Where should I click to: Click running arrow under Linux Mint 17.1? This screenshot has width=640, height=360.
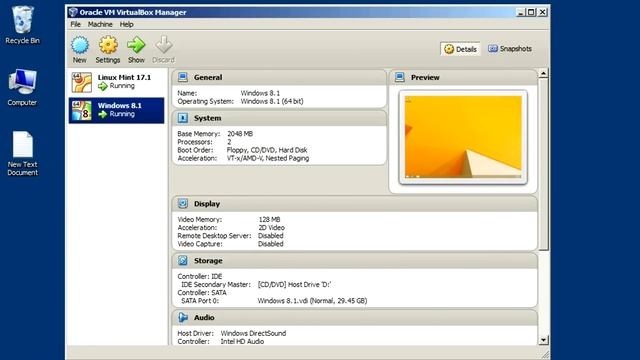click(103, 86)
